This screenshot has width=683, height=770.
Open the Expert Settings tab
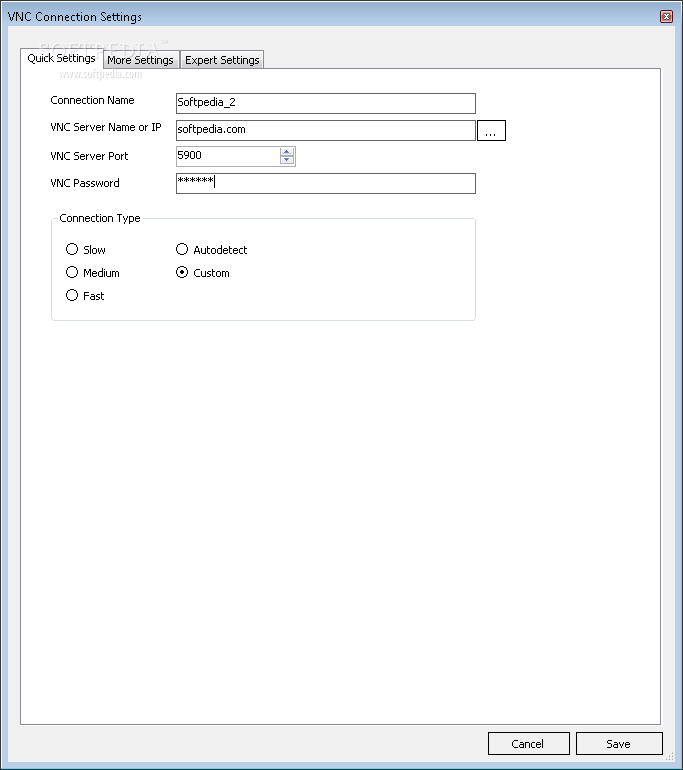click(222, 60)
